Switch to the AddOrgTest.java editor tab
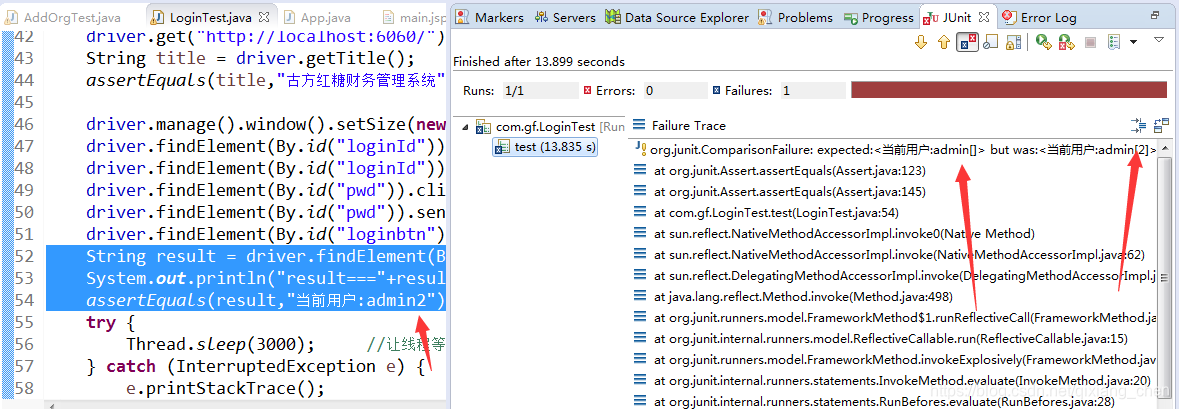 tap(65, 17)
